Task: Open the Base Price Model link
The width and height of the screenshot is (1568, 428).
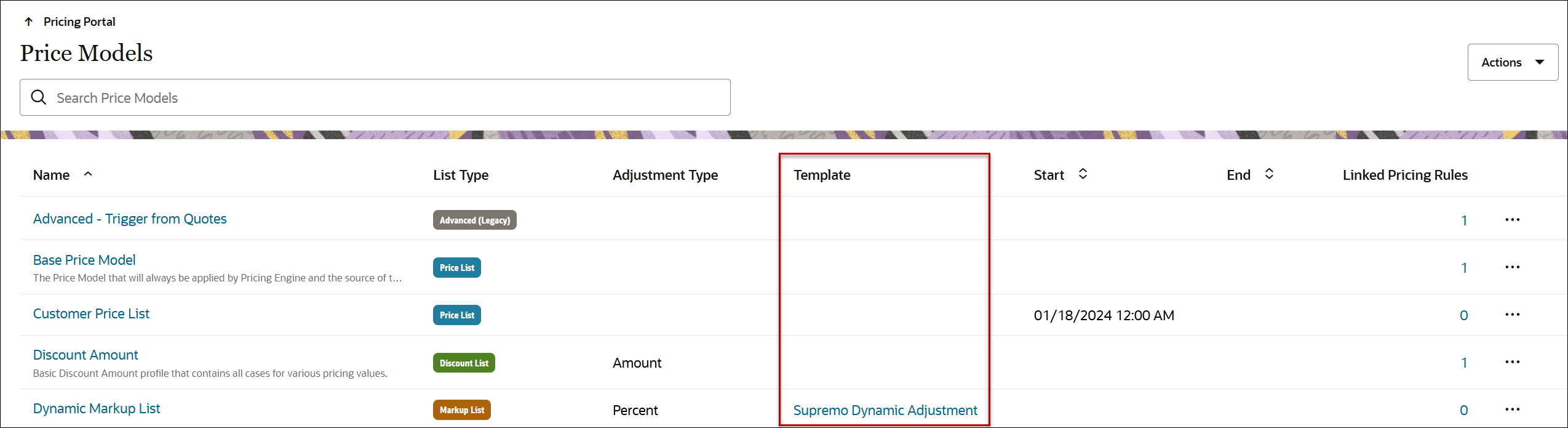Action: click(x=84, y=260)
